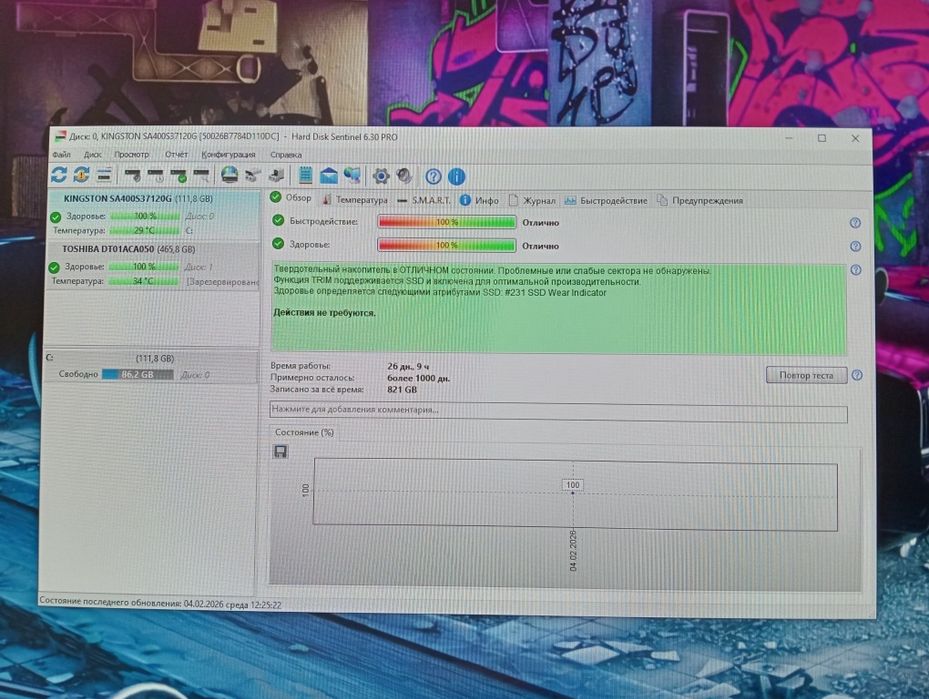Open the Отчёт menu
Image resolution: width=929 pixels, height=699 pixels.
point(176,155)
